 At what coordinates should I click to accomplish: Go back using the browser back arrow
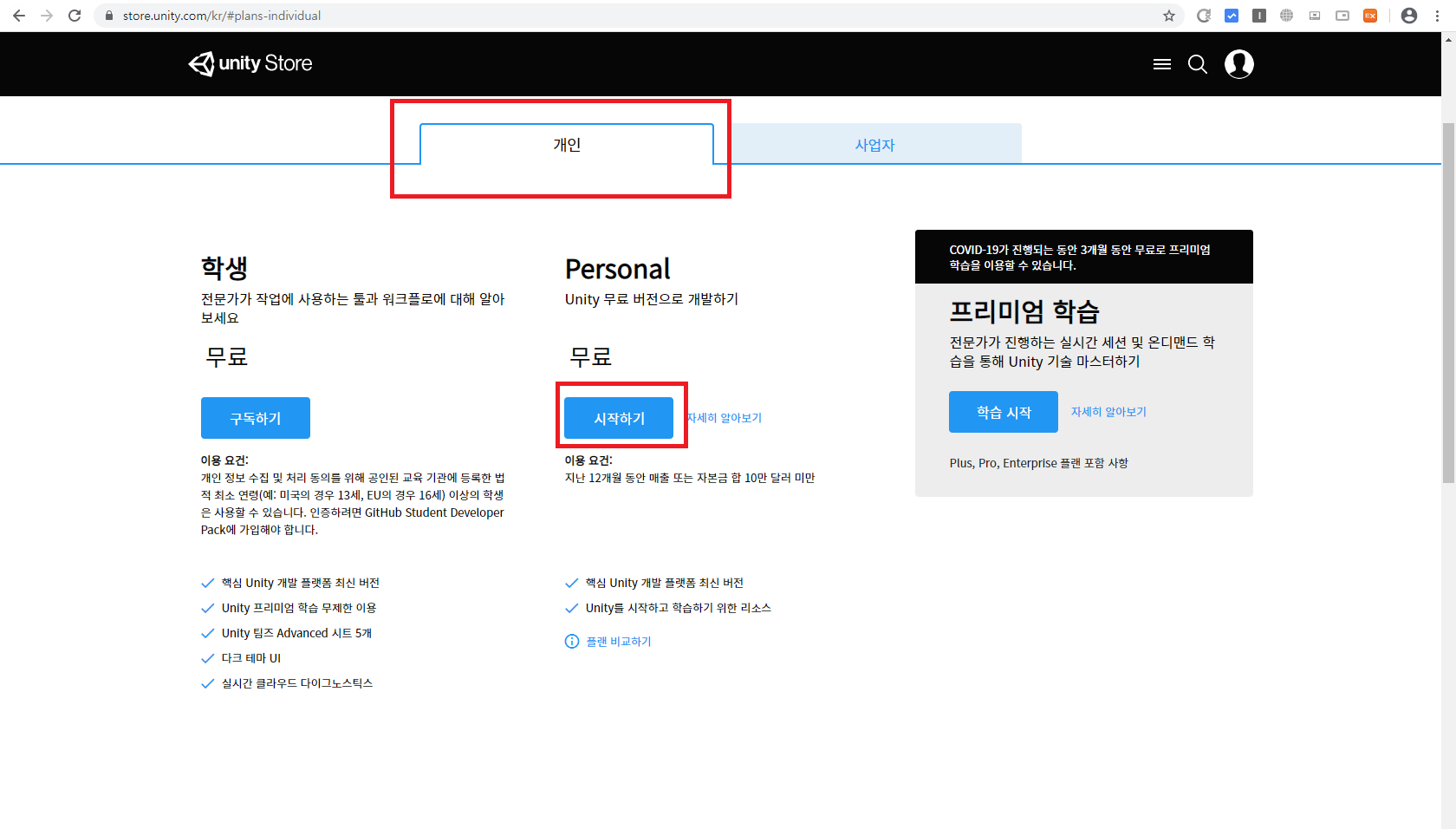(19, 16)
